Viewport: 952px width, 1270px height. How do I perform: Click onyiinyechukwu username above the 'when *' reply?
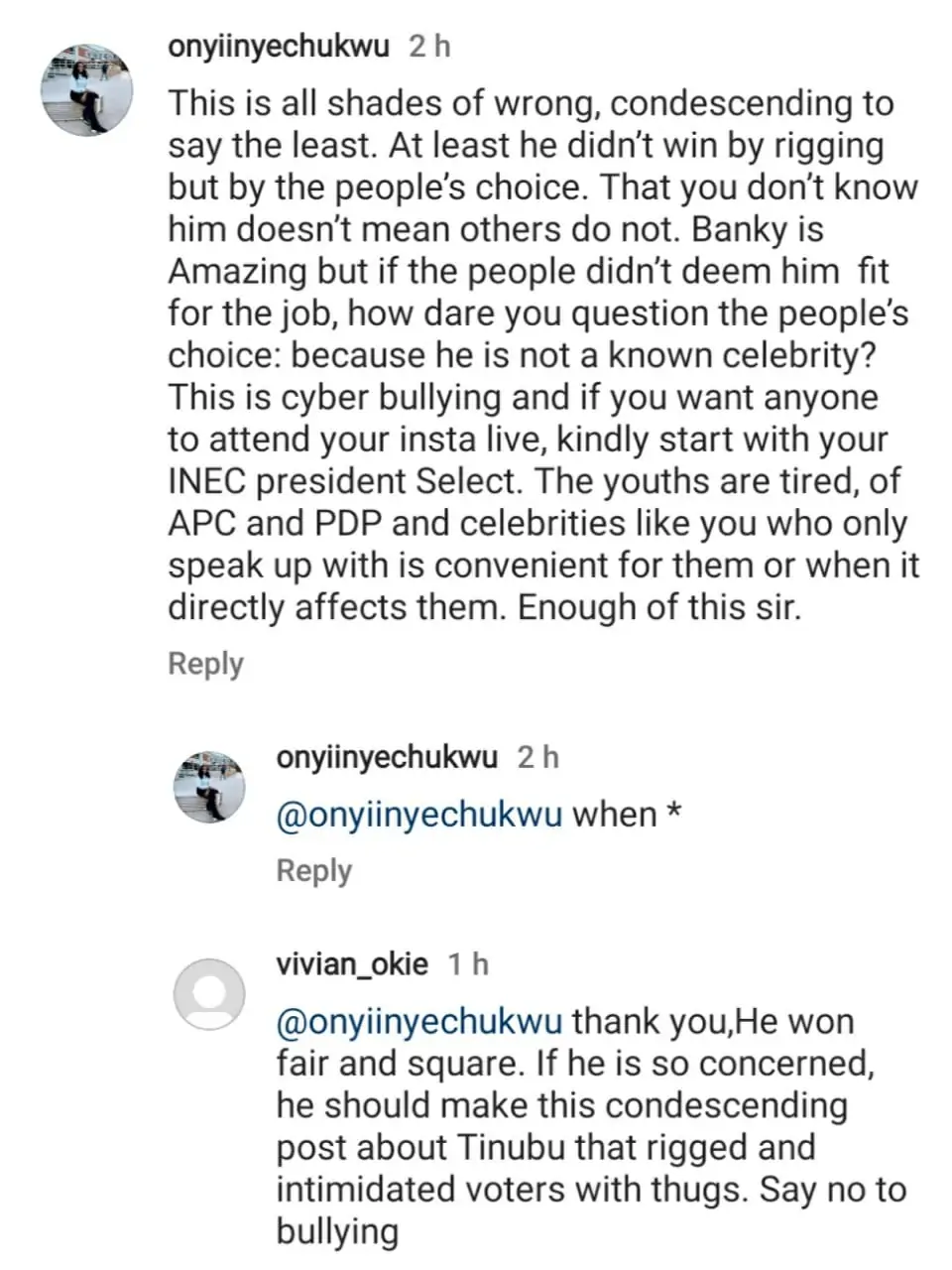click(387, 758)
